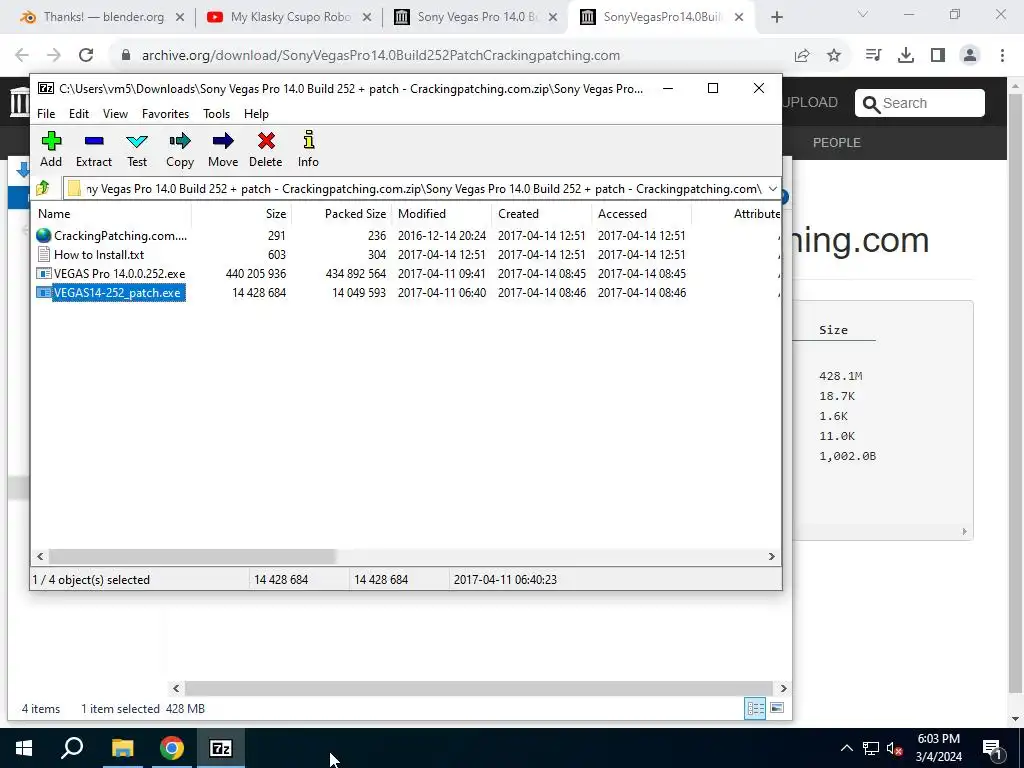Open Chrome side panel icon
The height and width of the screenshot is (768, 1024).
pos(938,56)
